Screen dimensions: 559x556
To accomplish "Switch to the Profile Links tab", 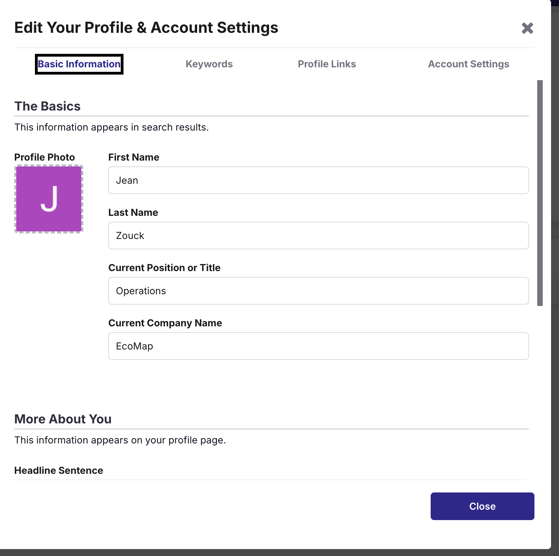I will click(x=327, y=64).
